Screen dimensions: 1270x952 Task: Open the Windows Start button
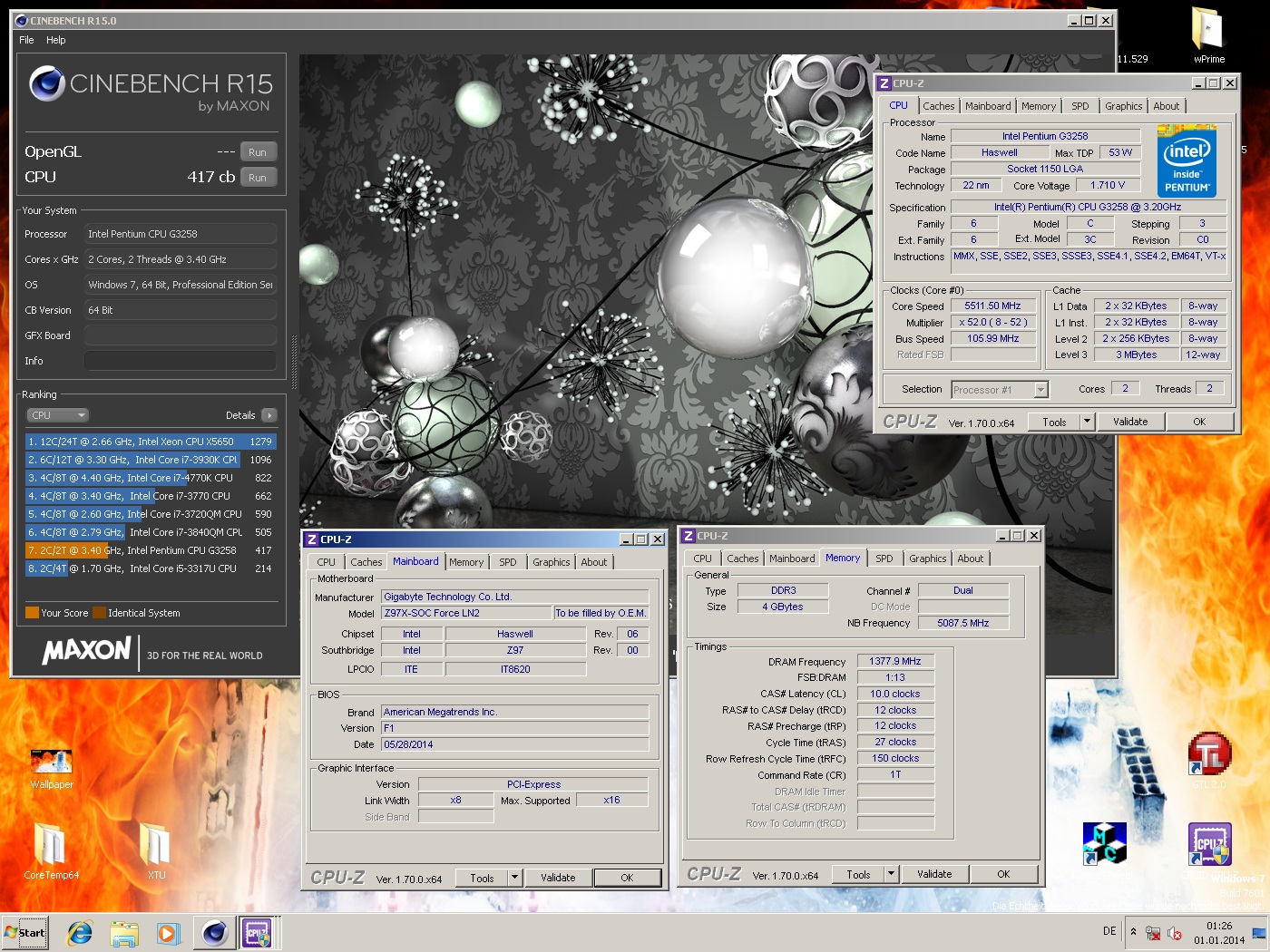(24, 932)
